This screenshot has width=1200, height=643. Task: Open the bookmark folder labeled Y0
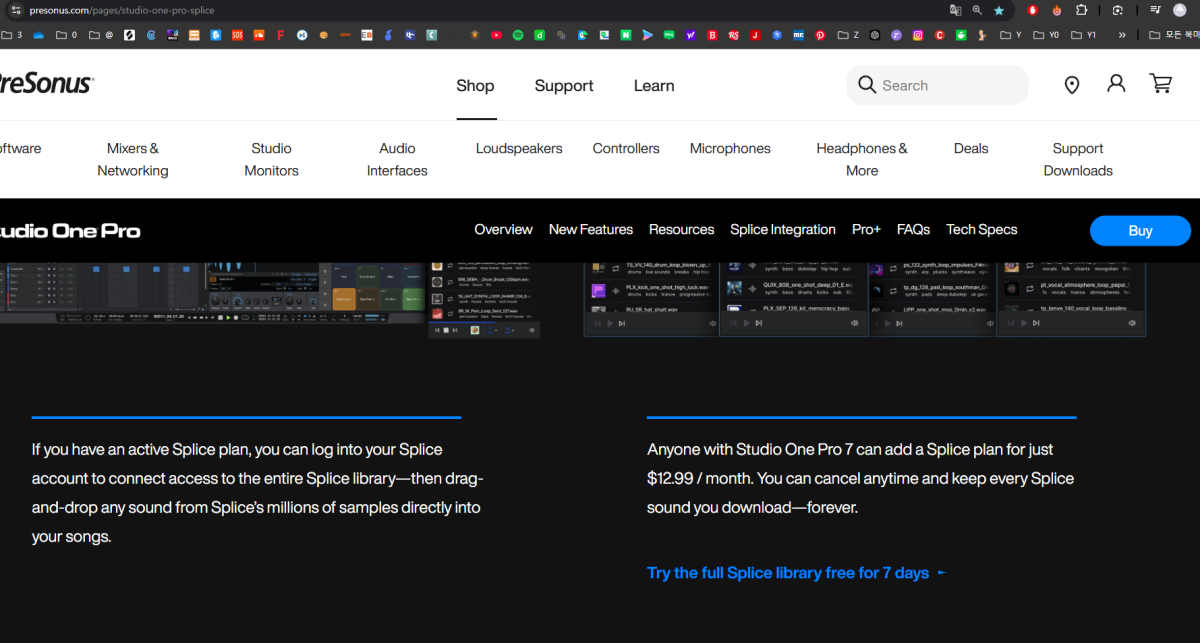(x=1047, y=35)
